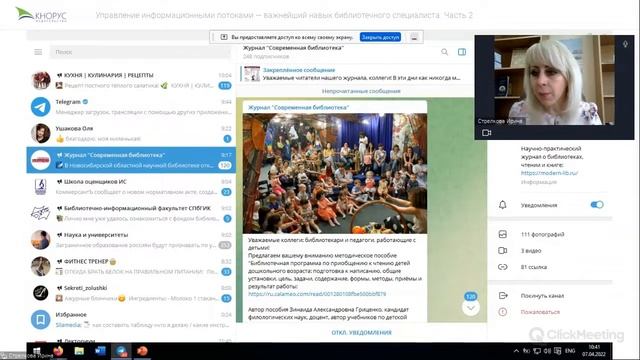Toggle the Уведомления switch
The height and width of the screenshot is (360, 640).
tap(597, 205)
